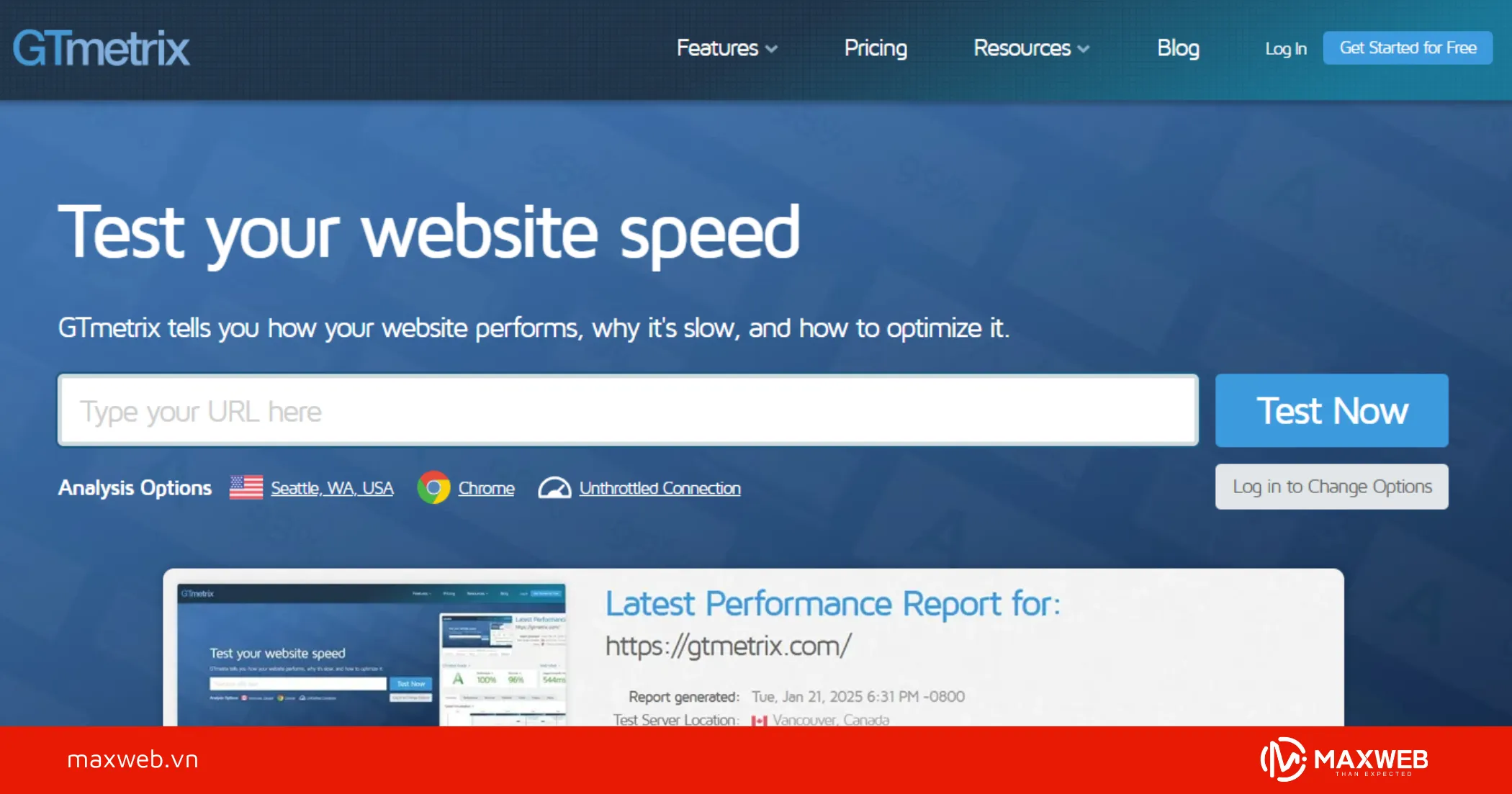
Task: Expand the Resources dropdown chevron
Action: click(x=1084, y=49)
